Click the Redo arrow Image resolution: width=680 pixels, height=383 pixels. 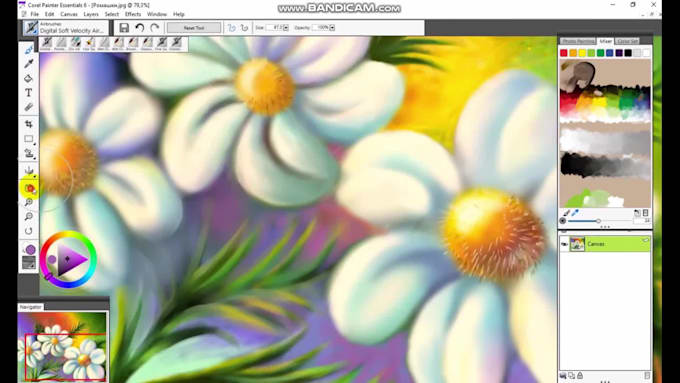(155, 28)
